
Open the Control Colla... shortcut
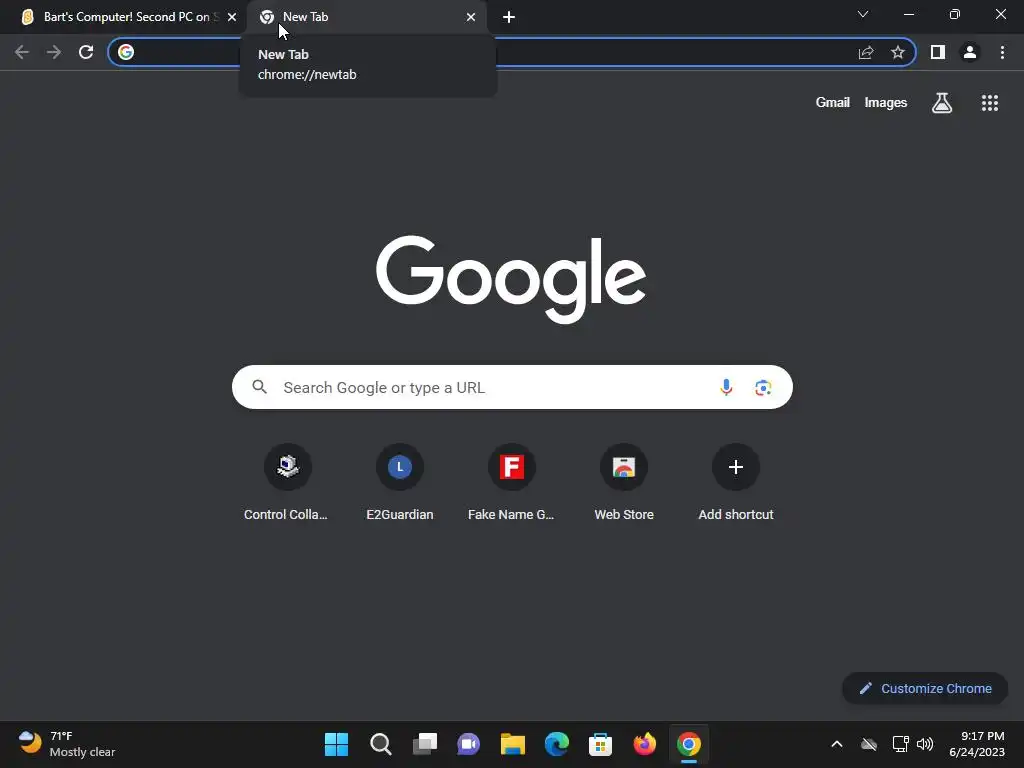287,483
